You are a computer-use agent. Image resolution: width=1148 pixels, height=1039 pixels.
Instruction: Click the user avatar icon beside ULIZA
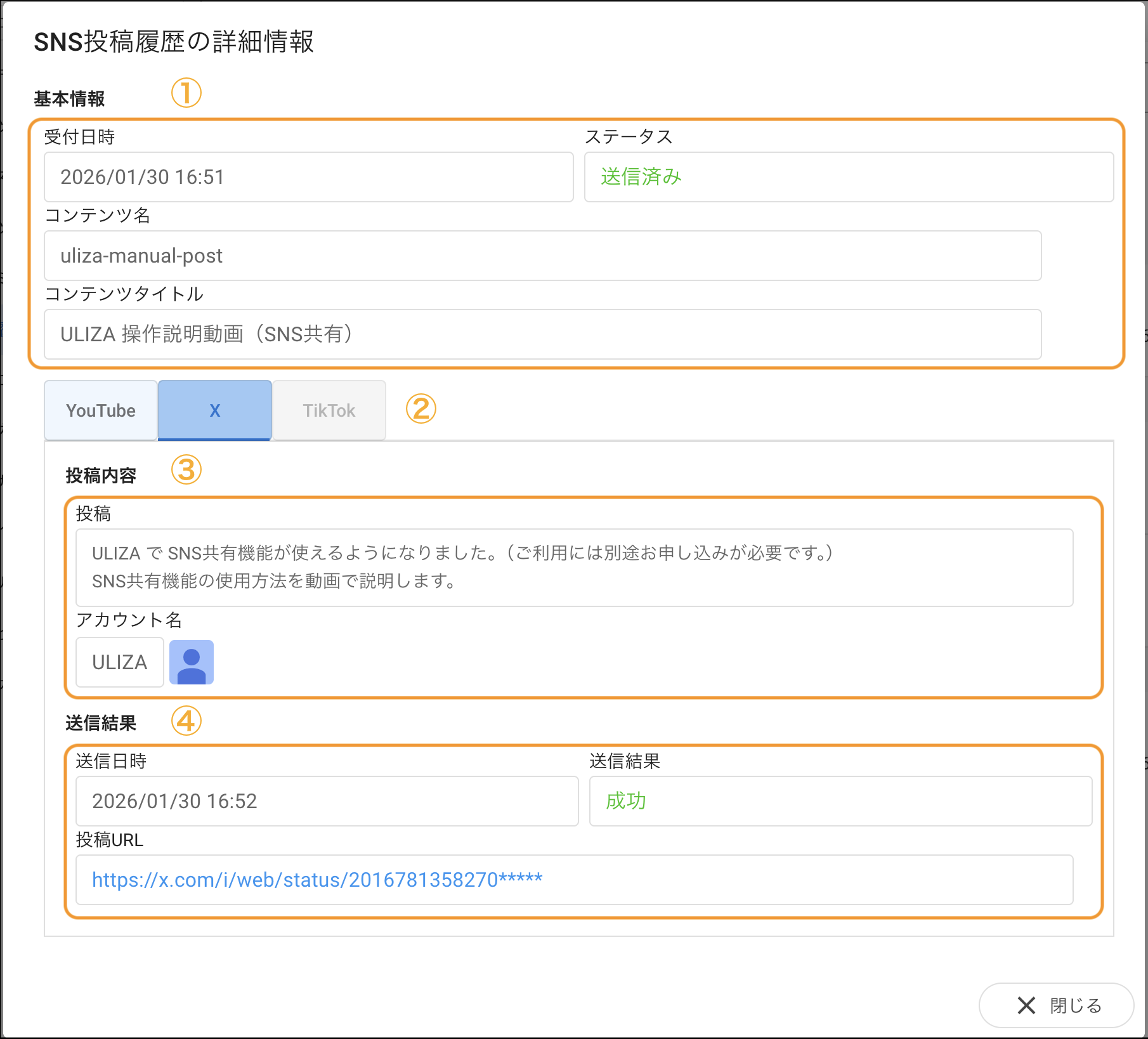[x=191, y=662]
